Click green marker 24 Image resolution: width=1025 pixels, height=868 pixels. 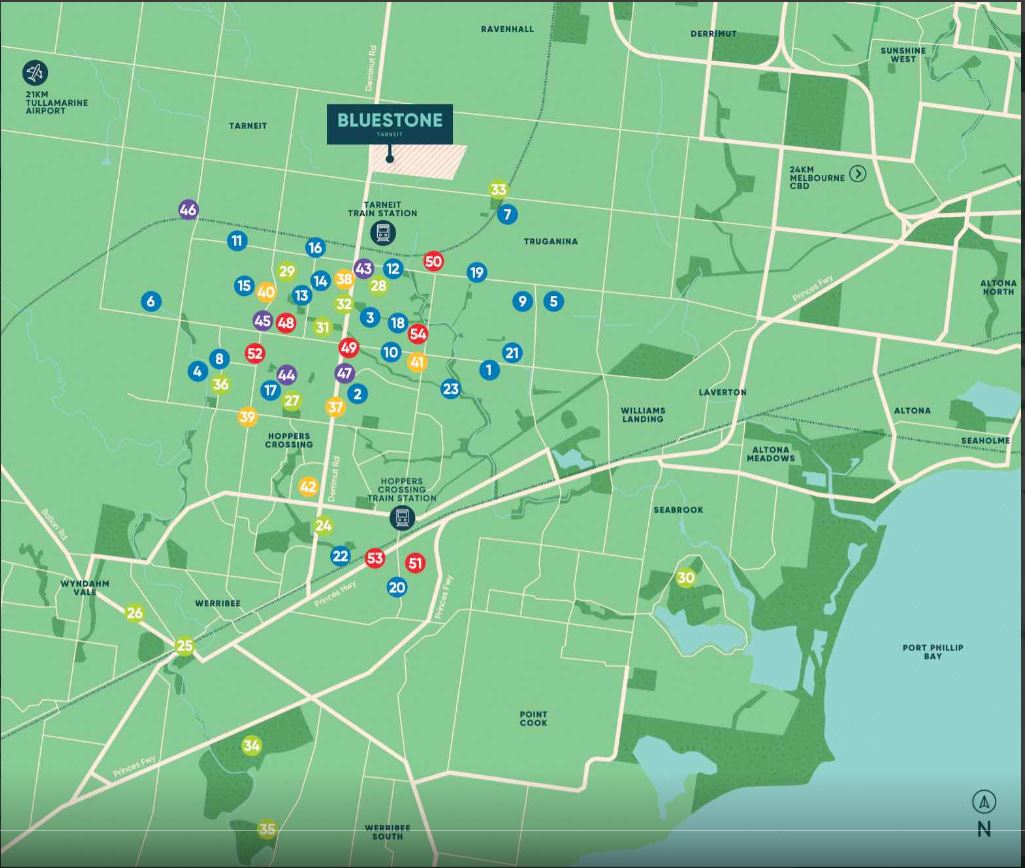[324, 526]
